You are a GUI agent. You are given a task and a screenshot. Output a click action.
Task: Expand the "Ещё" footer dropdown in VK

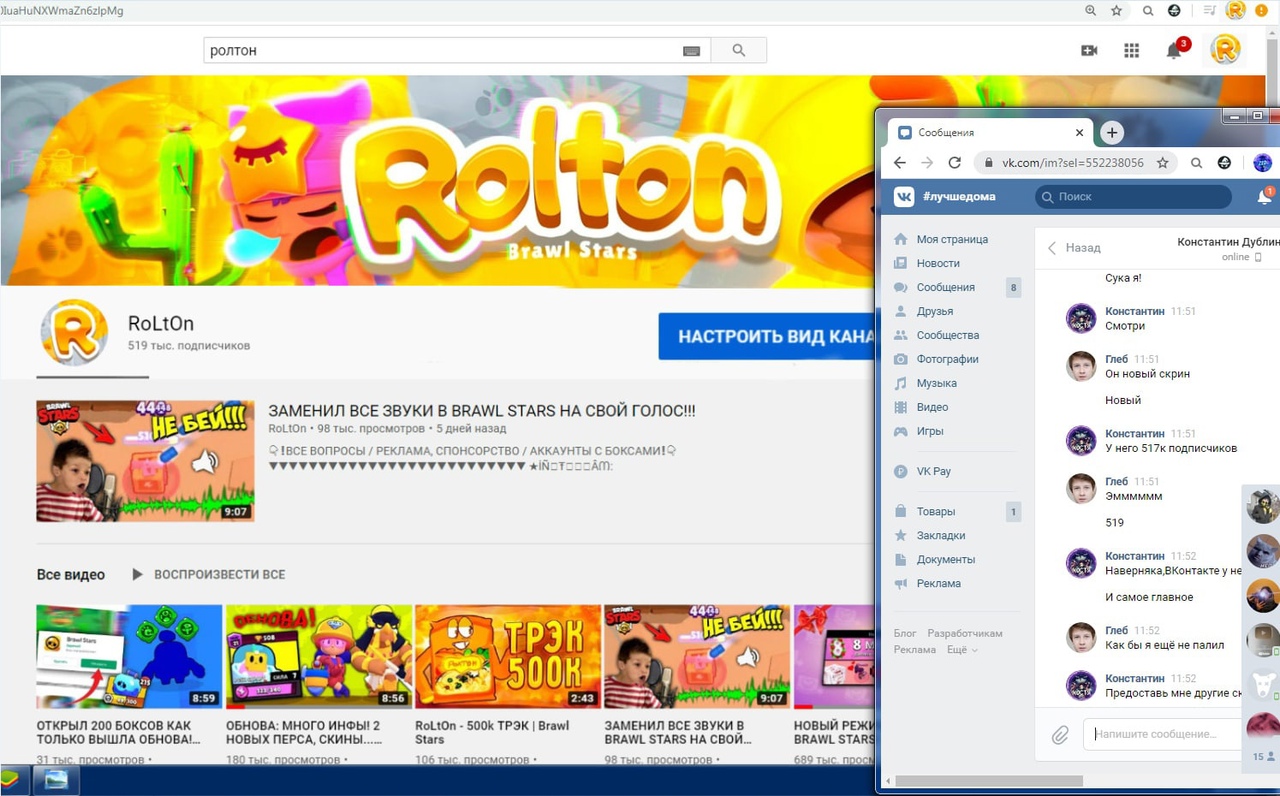[x=961, y=650]
